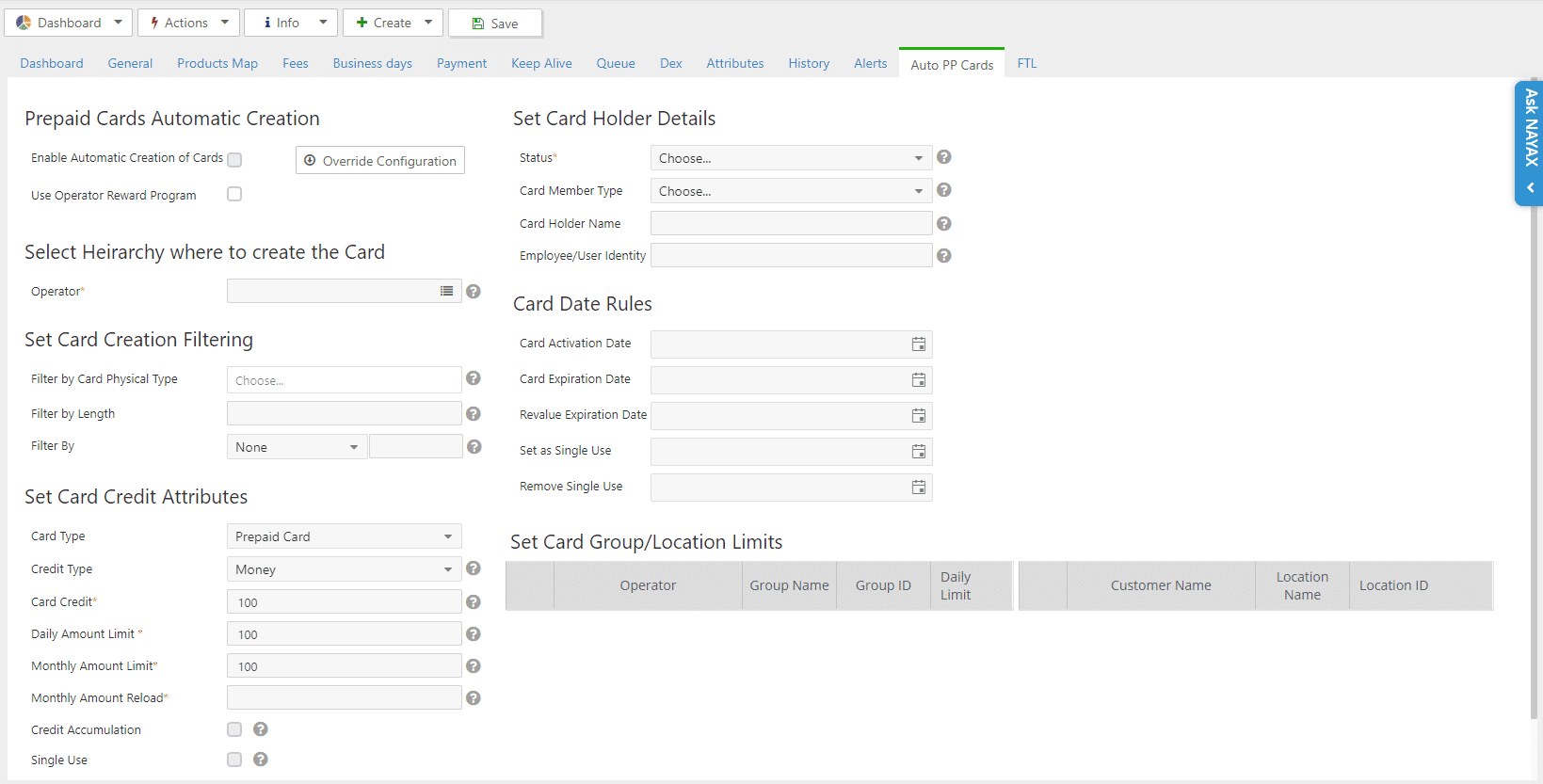Open the Card Member Type dropdown
The height and width of the screenshot is (784, 1543).
click(x=791, y=191)
